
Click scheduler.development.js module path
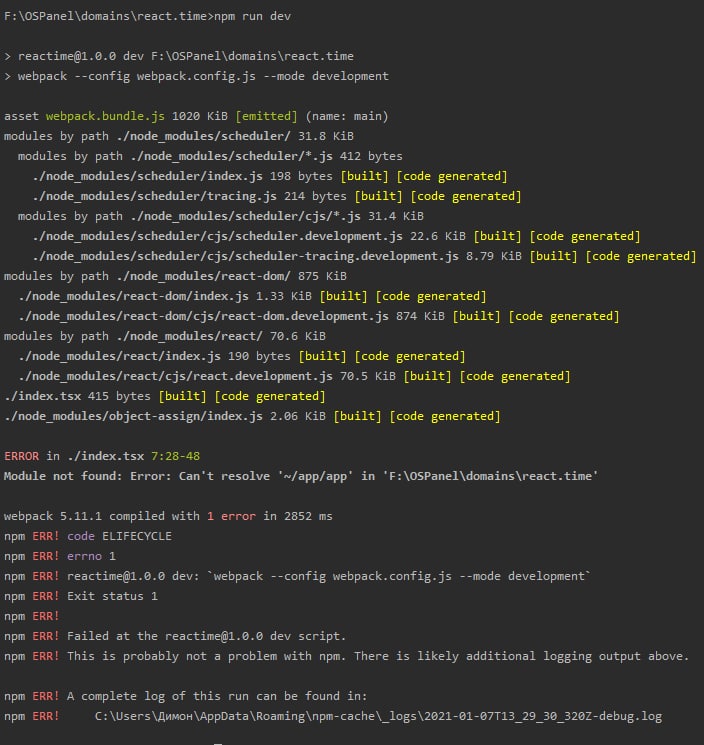pos(217,236)
